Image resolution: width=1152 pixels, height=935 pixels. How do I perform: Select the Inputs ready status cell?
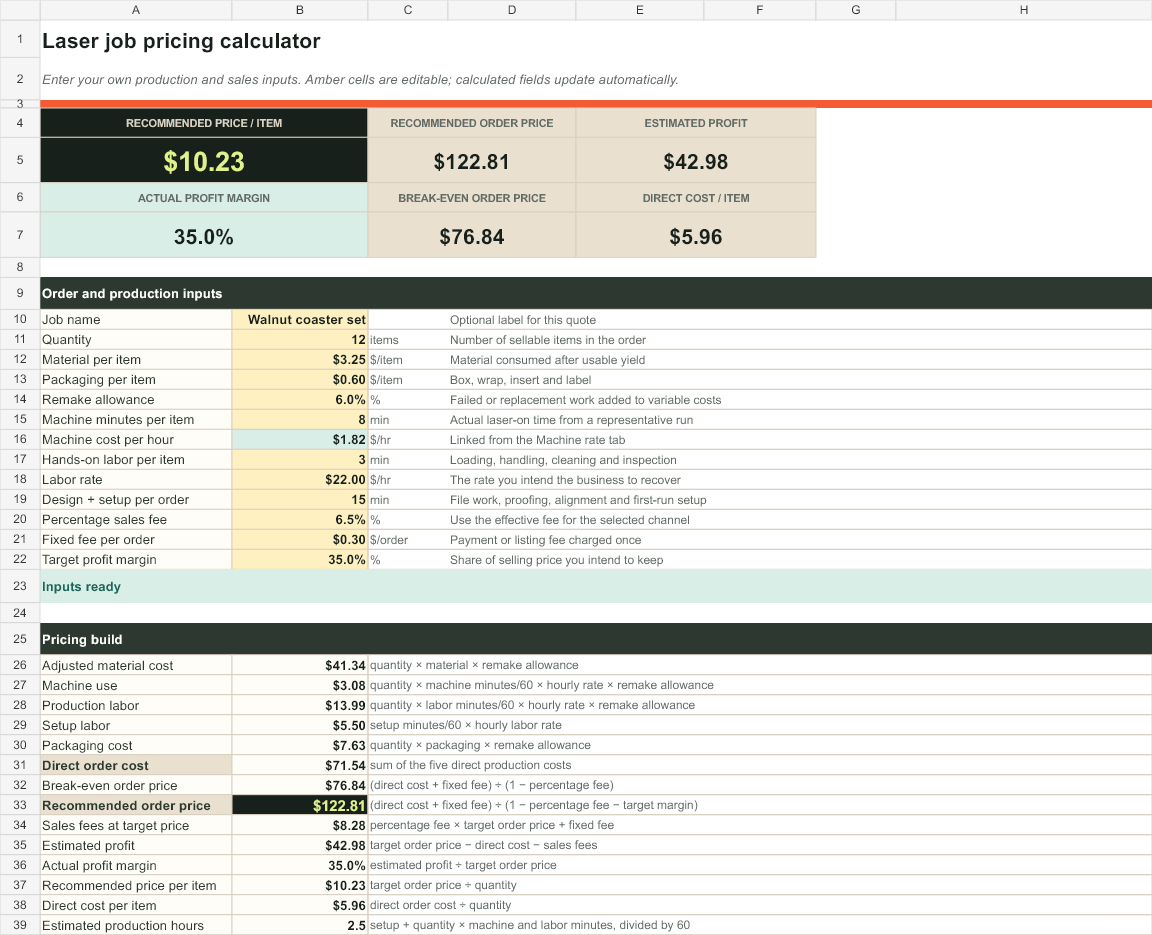[x=596, y=586]
